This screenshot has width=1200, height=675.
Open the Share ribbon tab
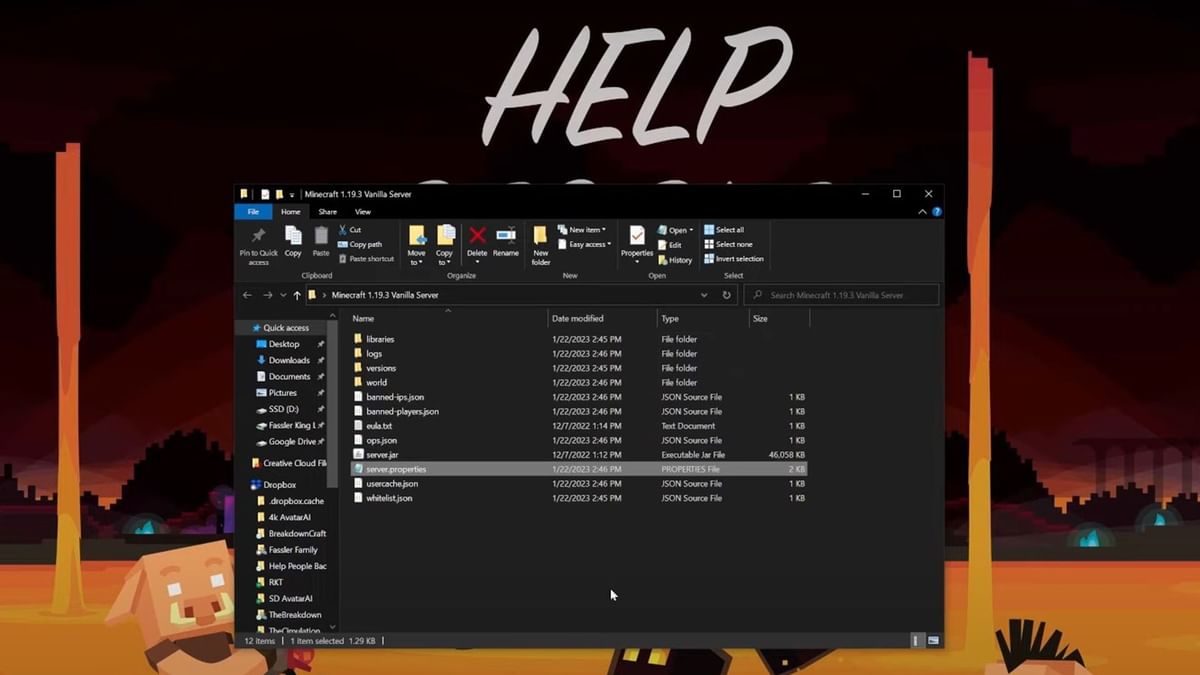pyautogui.click(x=327, y=212)
